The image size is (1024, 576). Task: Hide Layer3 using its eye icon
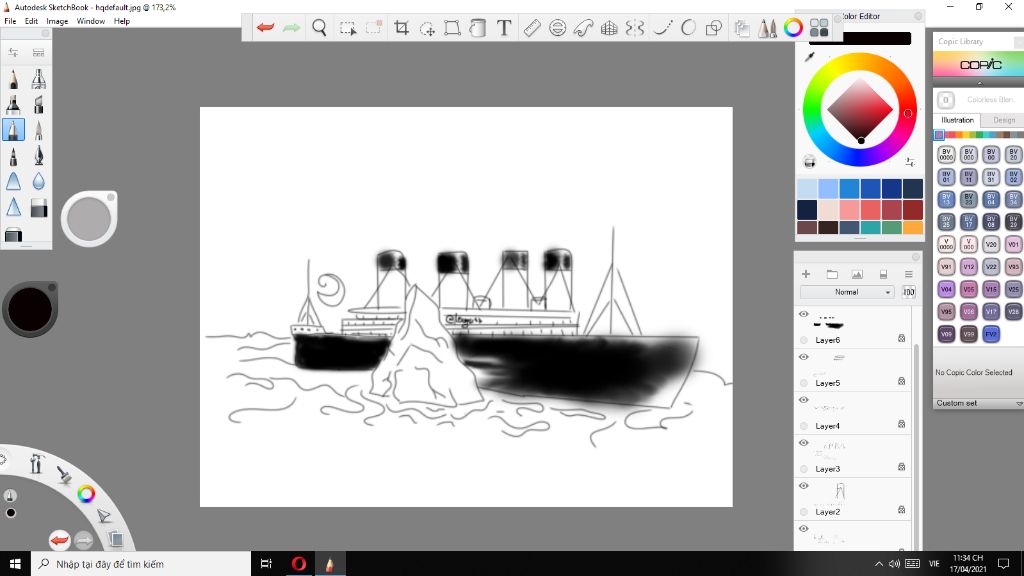804,443
